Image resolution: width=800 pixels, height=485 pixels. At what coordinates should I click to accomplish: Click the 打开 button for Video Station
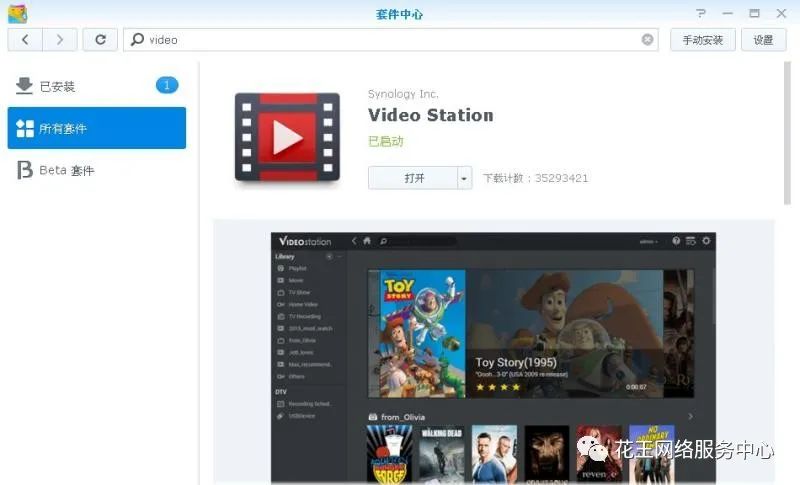click(413, 178)
